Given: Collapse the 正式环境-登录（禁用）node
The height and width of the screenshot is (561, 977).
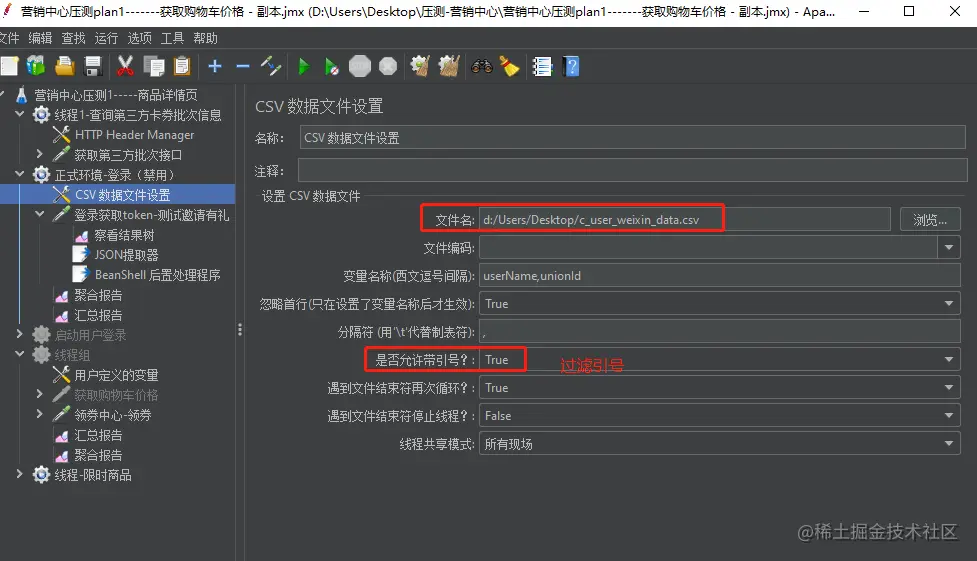Looking at the screenshot, I should 20,174.
